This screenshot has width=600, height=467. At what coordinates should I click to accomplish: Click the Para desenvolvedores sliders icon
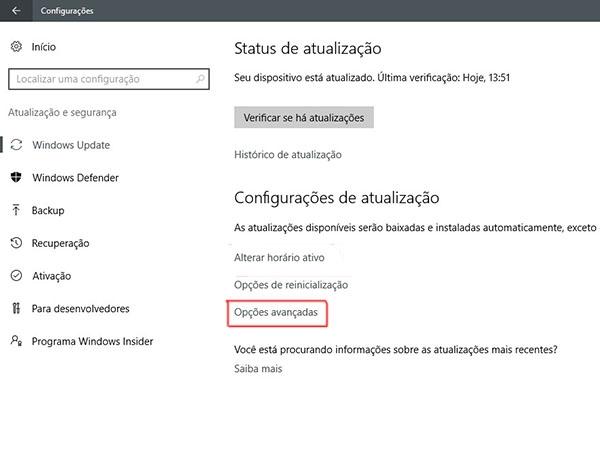point(16,309)
